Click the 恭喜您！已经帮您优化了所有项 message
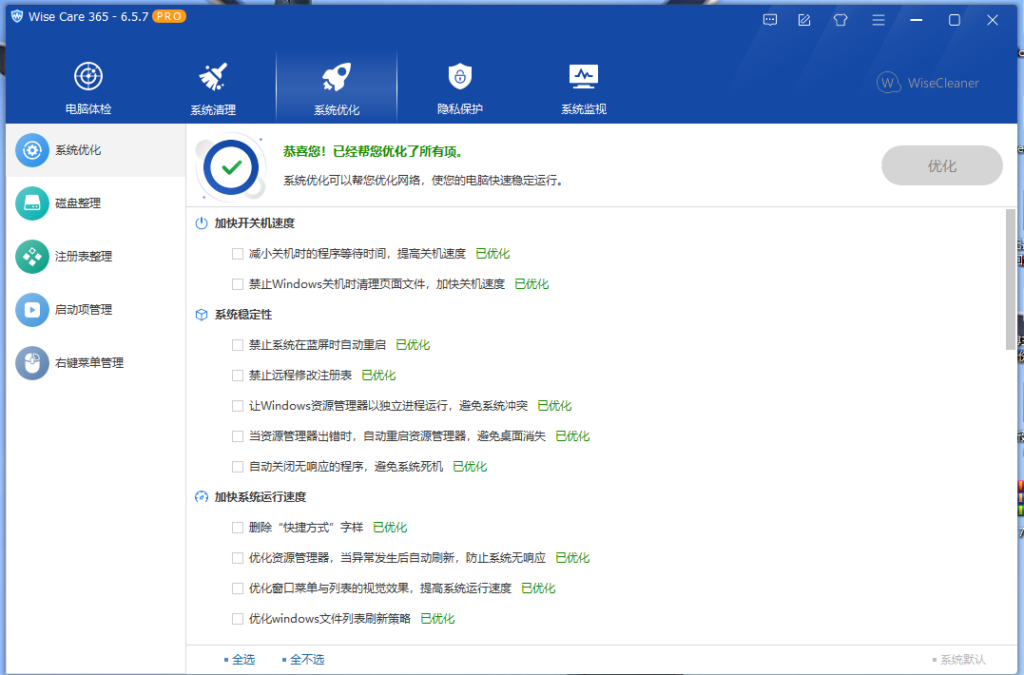Image resolution: width=1024 pixels, height=675 pixels. (x=374, y=151)
